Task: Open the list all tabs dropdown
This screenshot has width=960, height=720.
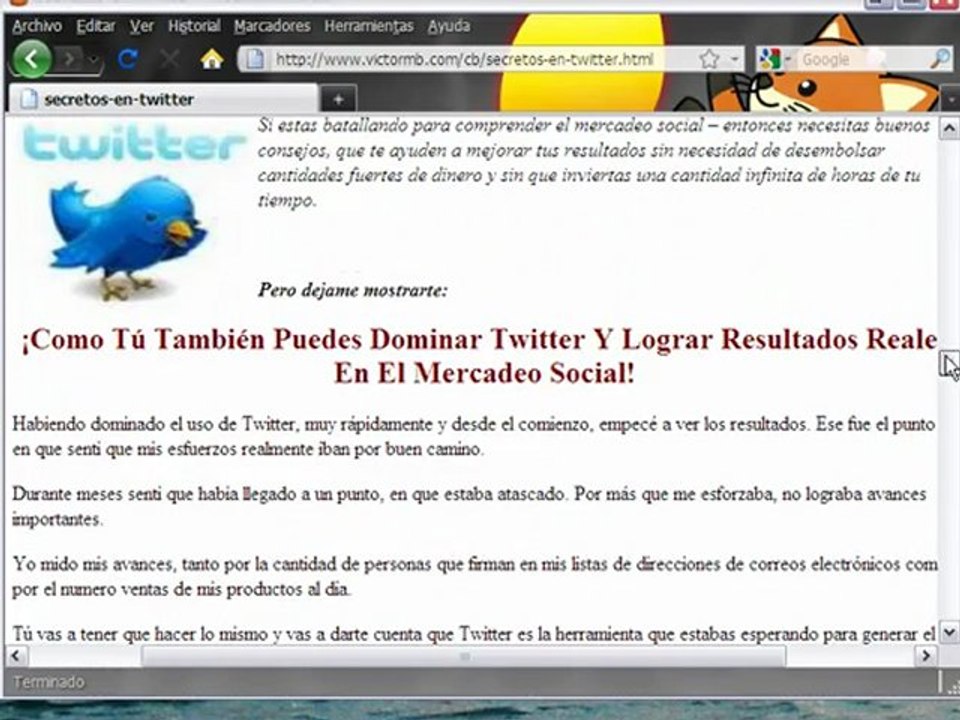Action: tap(951, 99)
